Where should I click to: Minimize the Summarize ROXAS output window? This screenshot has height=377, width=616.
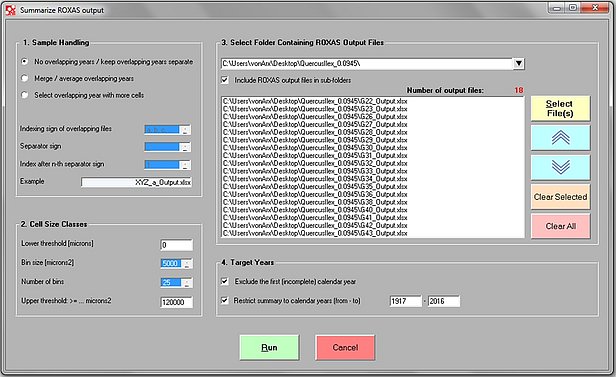click(556, 8)
